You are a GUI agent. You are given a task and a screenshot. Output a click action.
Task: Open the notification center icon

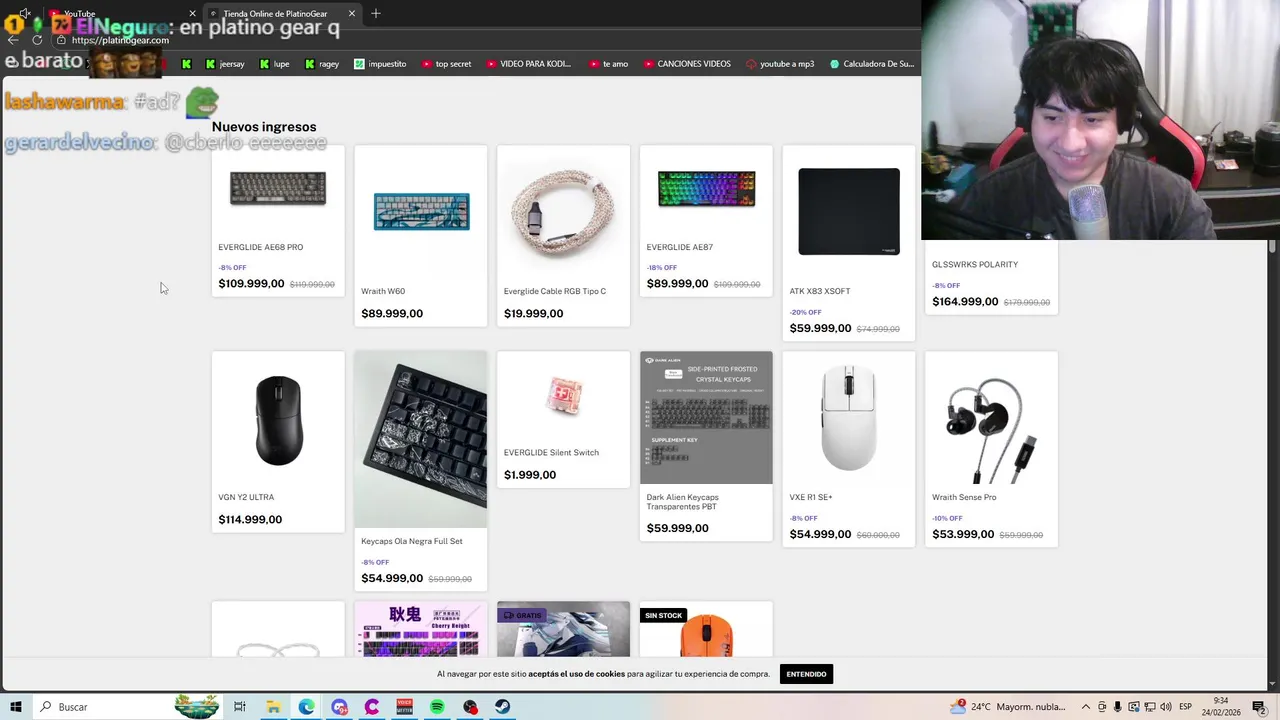(x=1259, y=707)
